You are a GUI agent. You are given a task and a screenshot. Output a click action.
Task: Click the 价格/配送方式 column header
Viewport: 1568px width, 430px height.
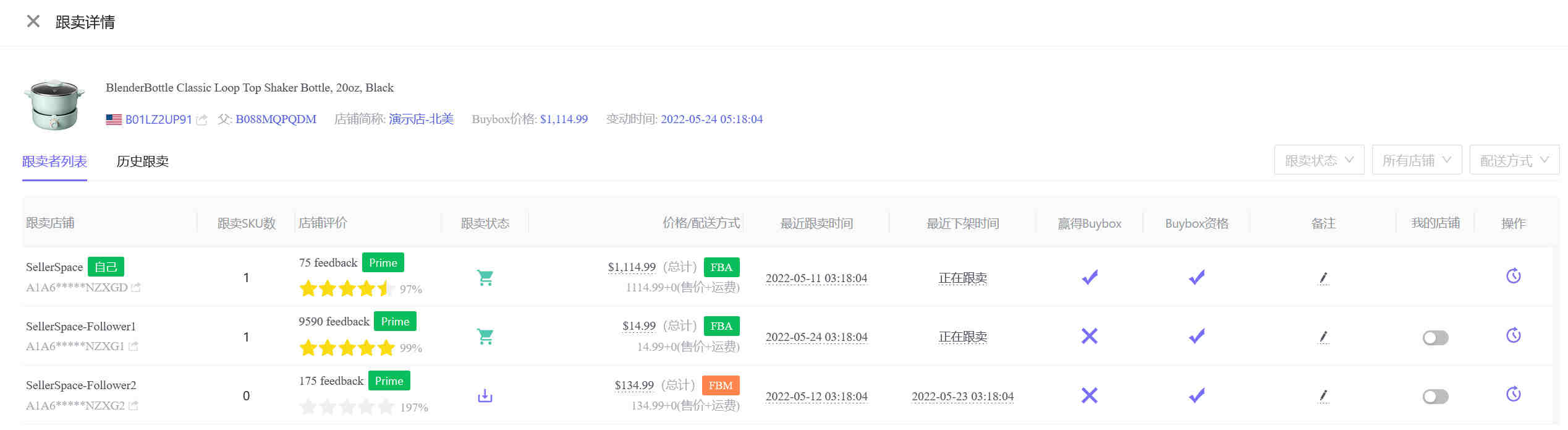[701, 223]
